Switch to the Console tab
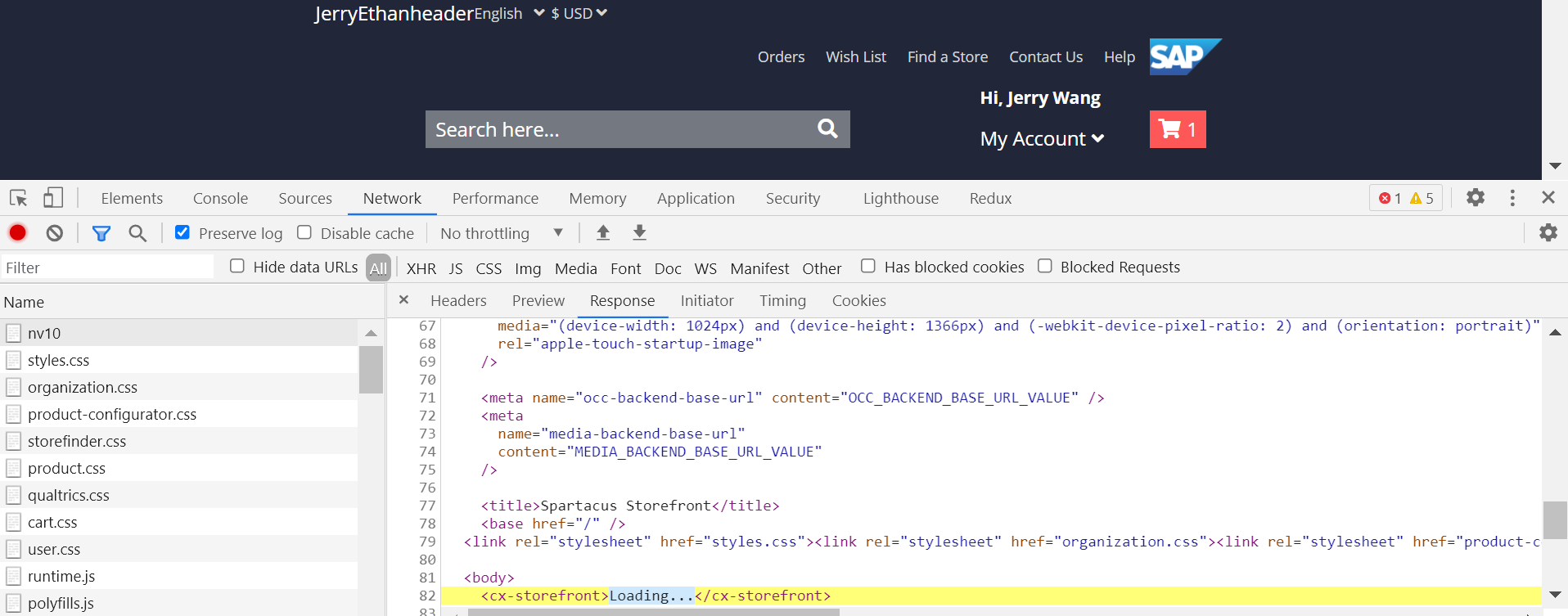 220,198
